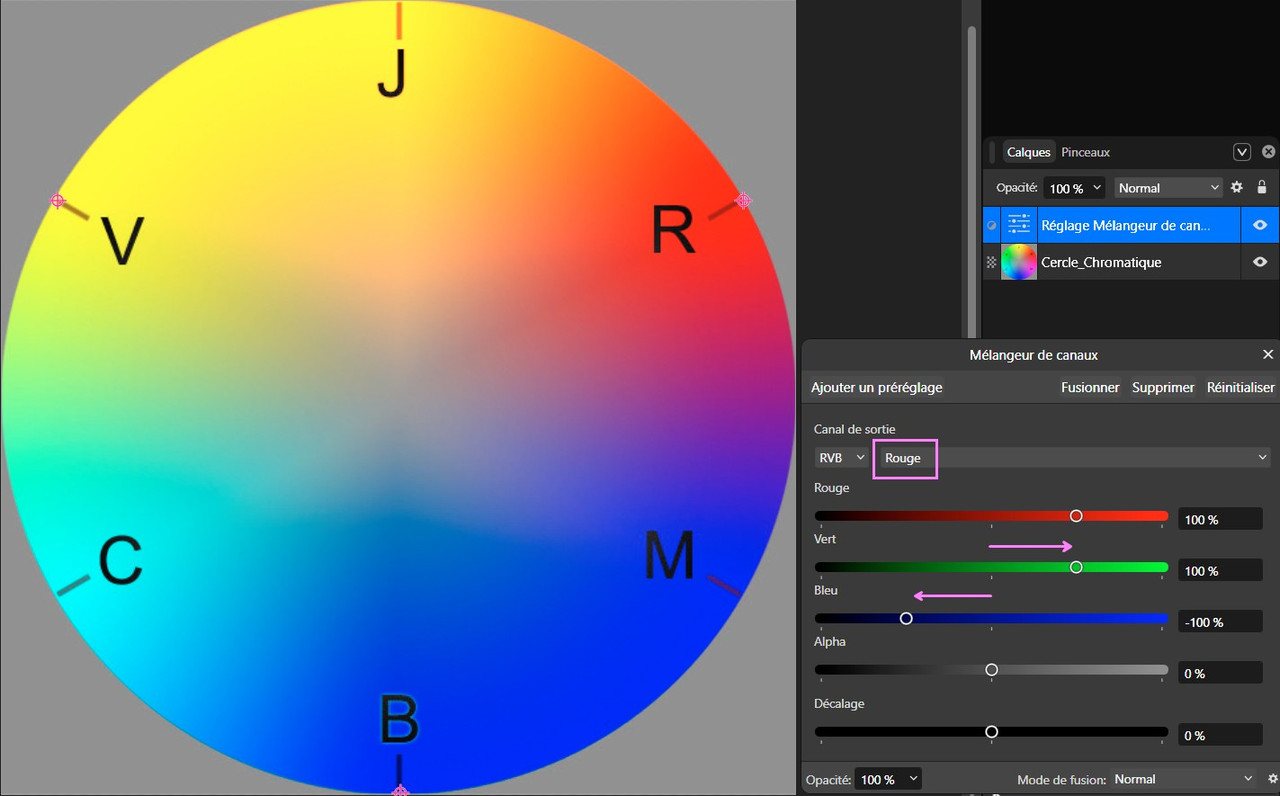Close the Mélangeur de canaux dialog
Image resolution: width=1280 pixels, height=796 pixels.
pyautogui.click(x=1268, y=355)
